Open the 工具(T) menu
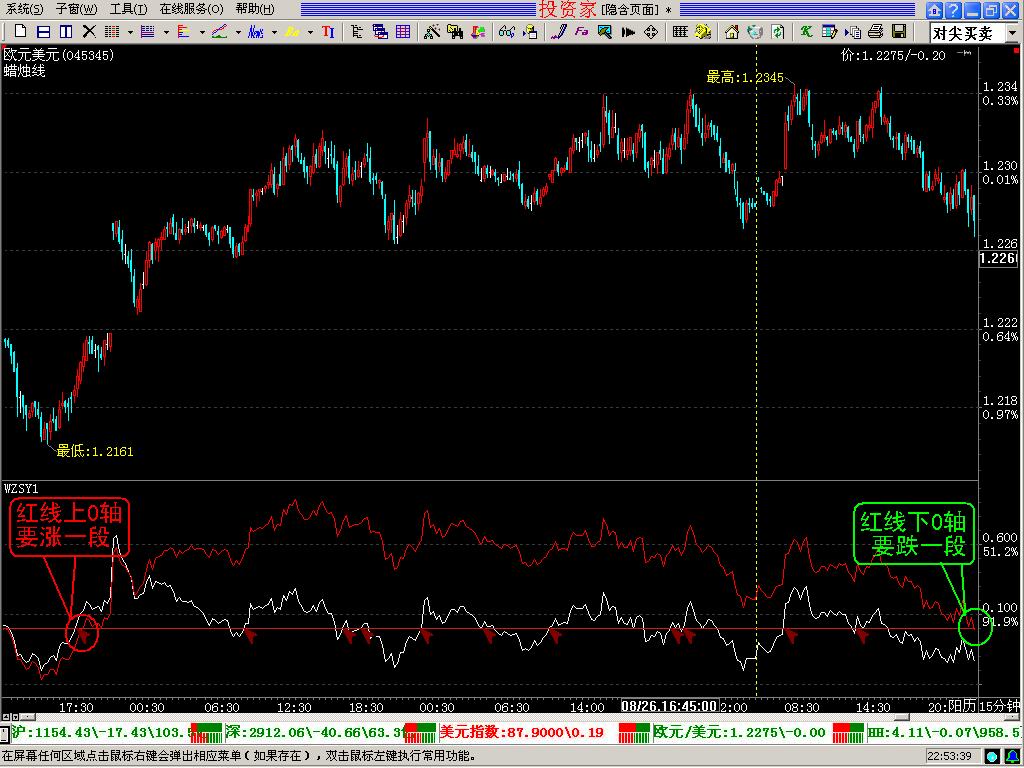The image size is (1024, 768). [129, 9]
